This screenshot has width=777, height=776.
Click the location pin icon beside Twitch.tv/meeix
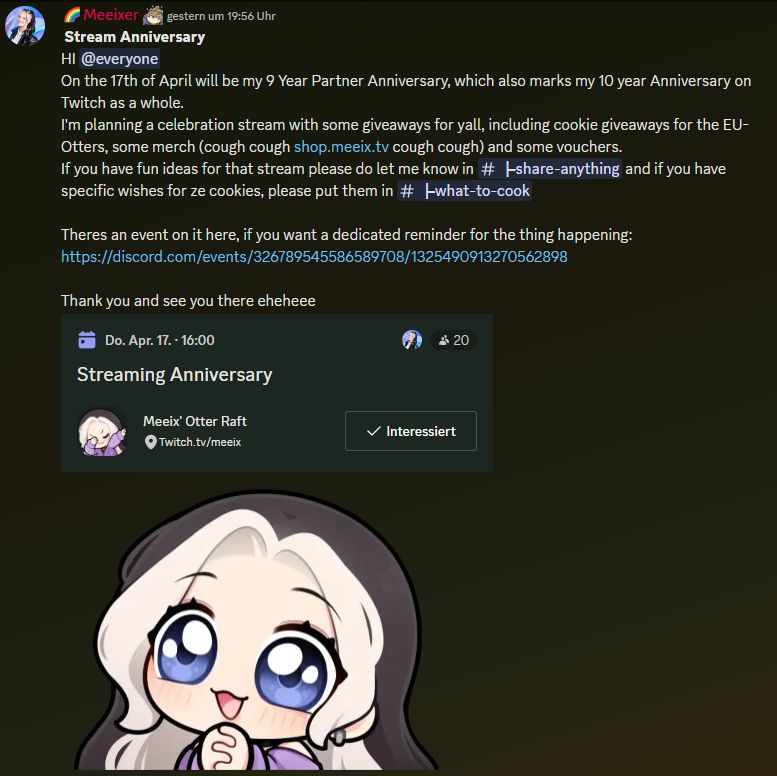point(151,442)
